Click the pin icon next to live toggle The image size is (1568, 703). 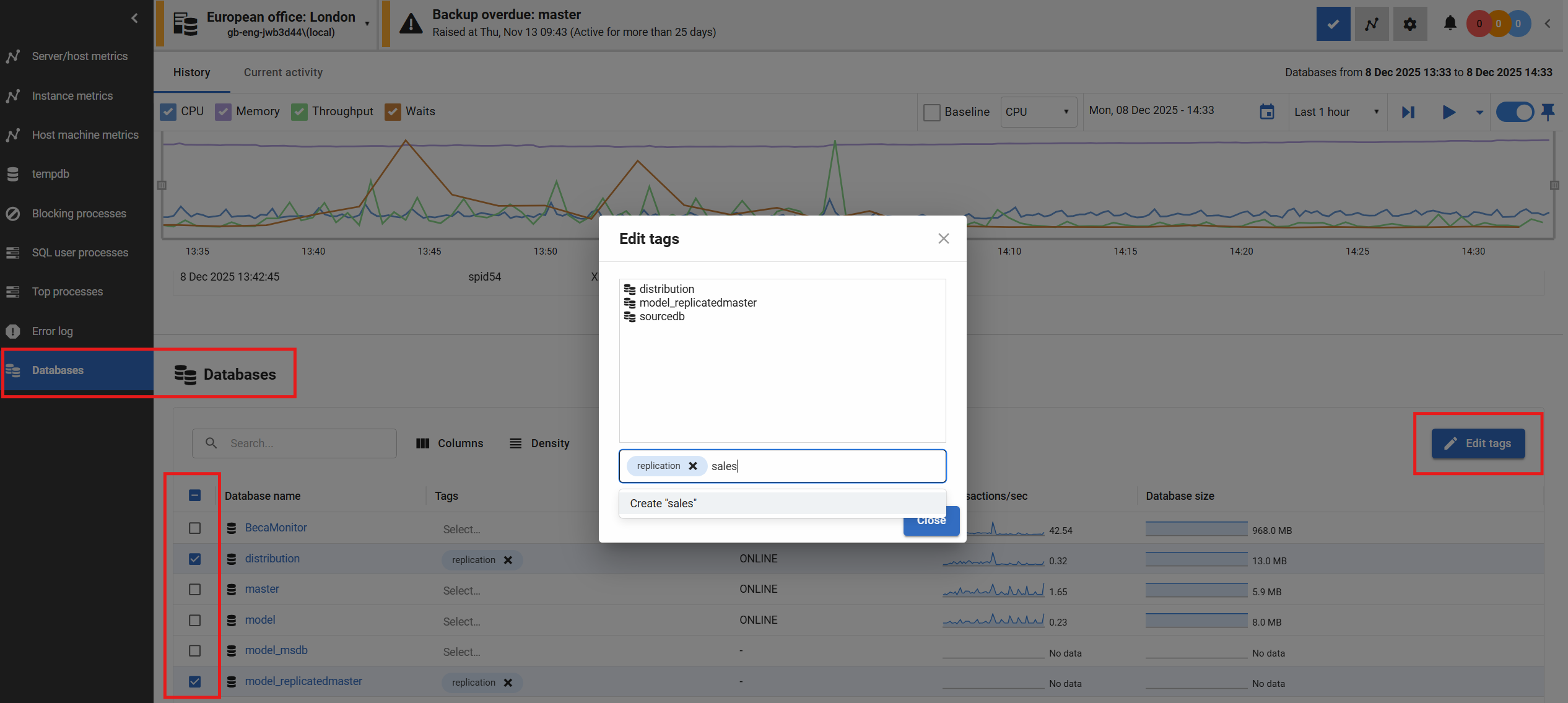click(x=1548, y=112)
